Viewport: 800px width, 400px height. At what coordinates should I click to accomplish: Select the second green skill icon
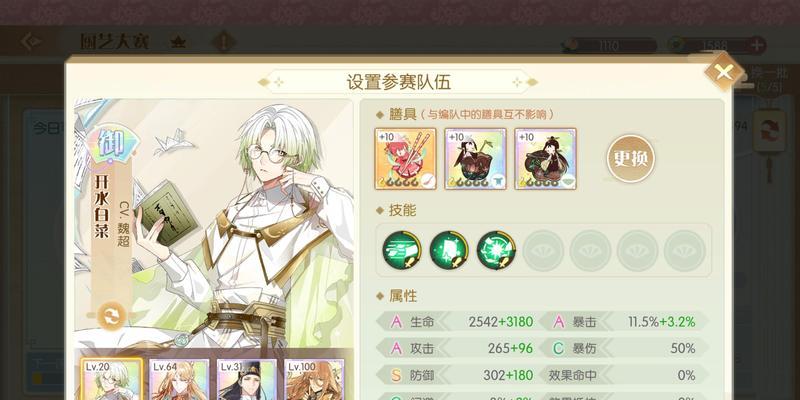[x=449, y=250]
